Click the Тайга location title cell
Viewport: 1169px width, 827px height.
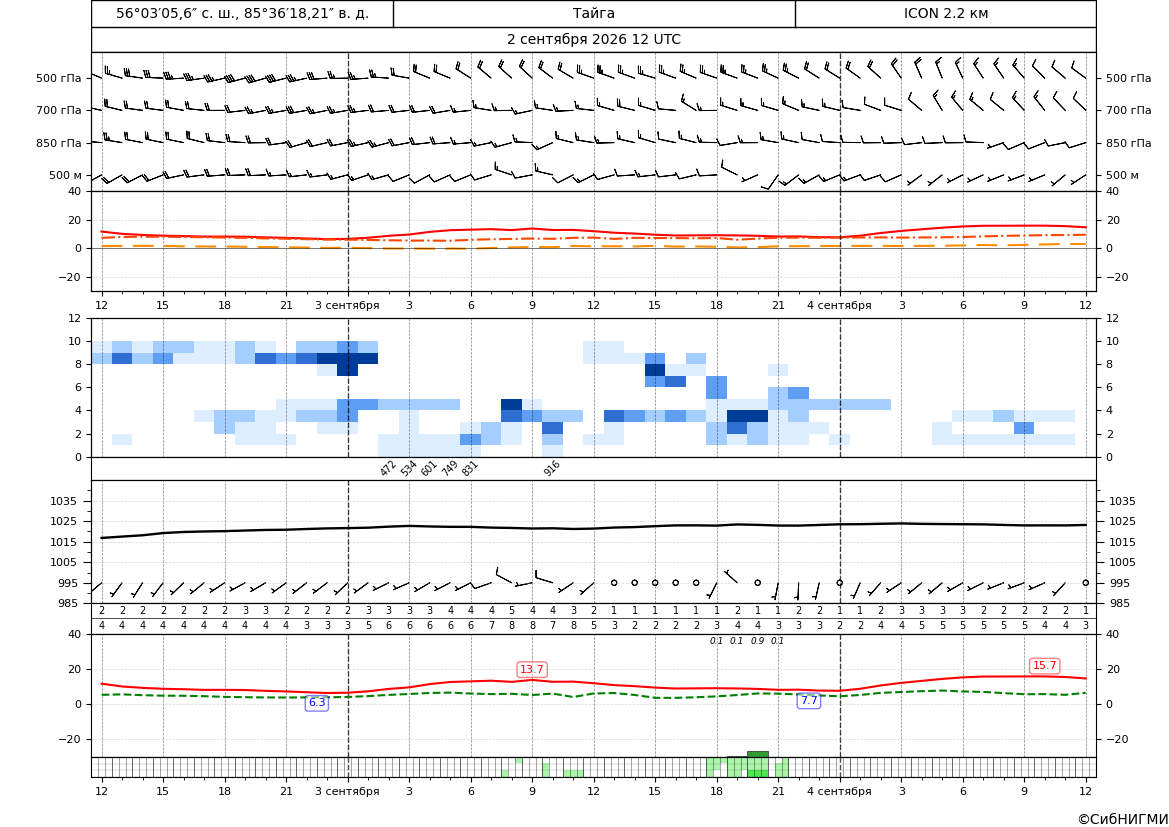(x=594, y=13)
